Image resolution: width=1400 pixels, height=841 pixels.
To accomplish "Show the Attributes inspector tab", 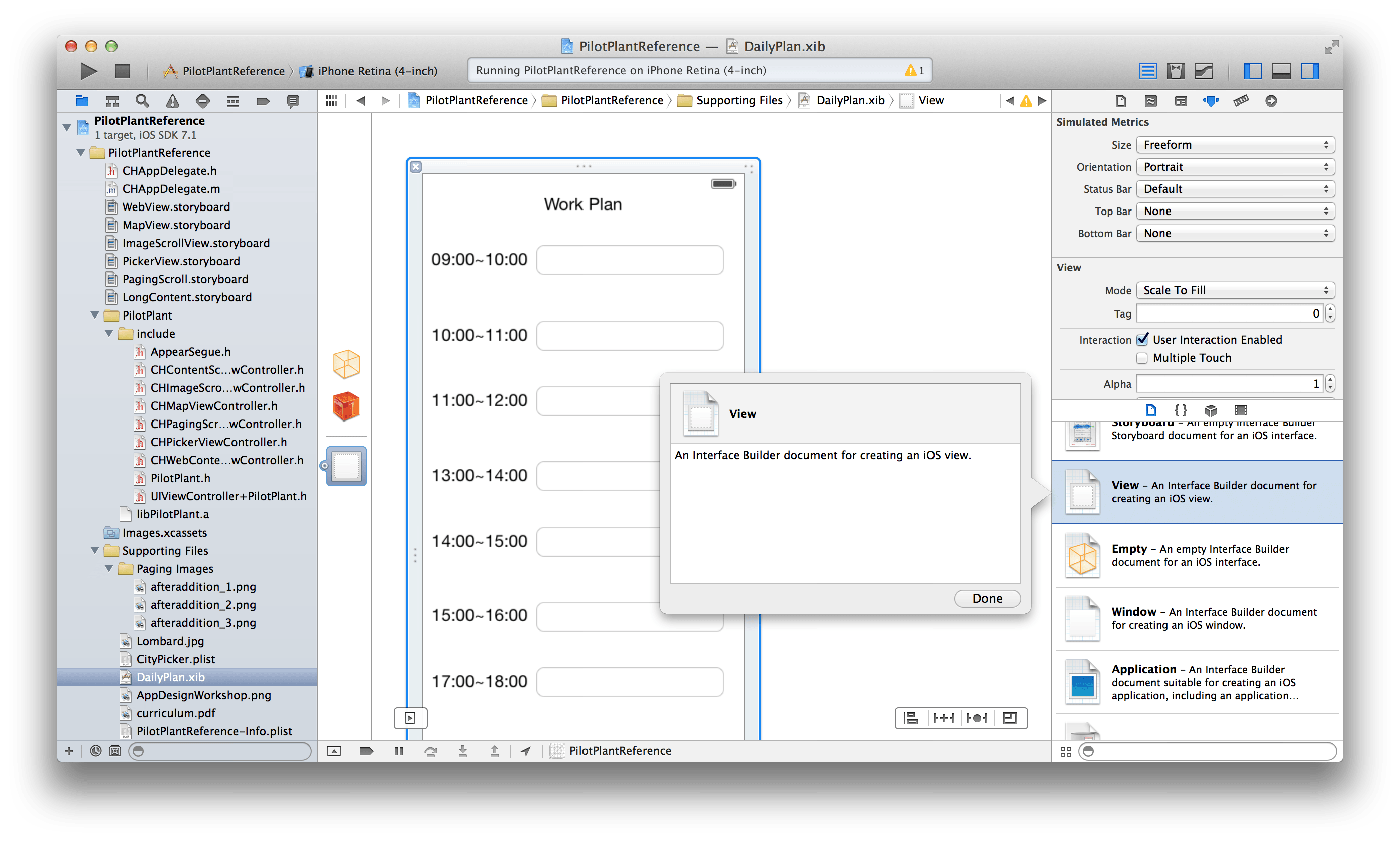I will point(1211,101).
